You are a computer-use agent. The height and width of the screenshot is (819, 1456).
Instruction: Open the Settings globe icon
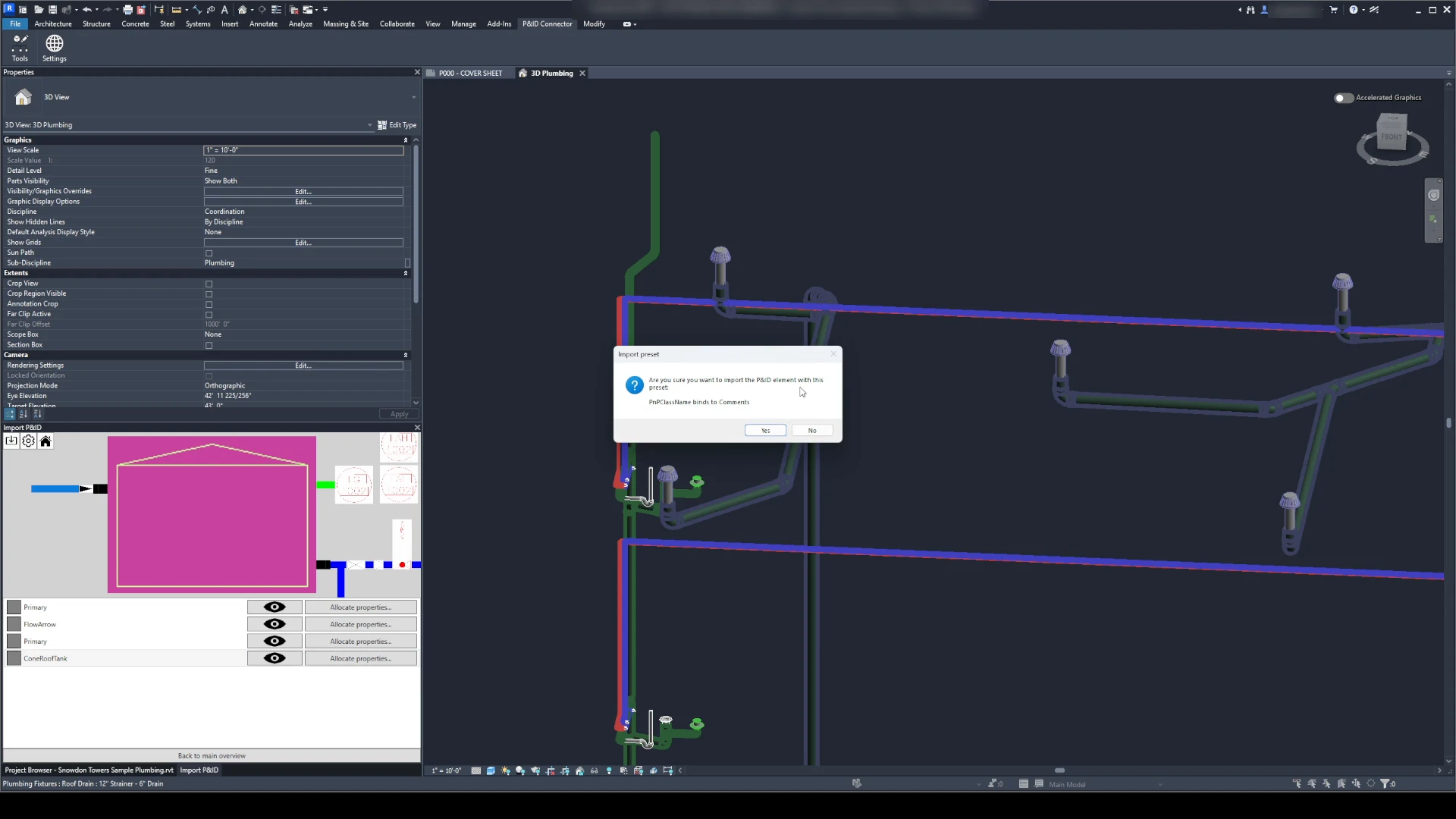(x=54, y=48)
